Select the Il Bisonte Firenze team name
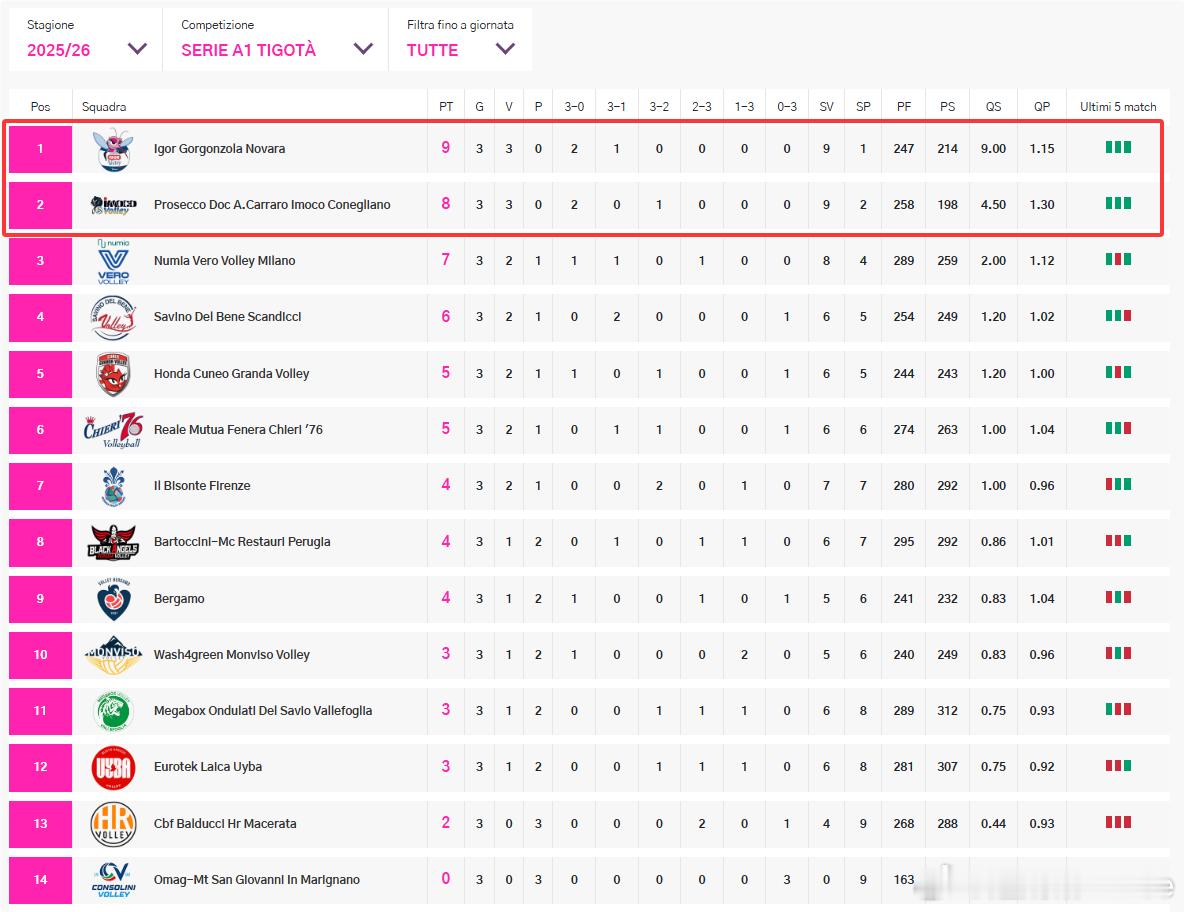1184x912 pixels. pyautogui.click(x=202, y=485)
